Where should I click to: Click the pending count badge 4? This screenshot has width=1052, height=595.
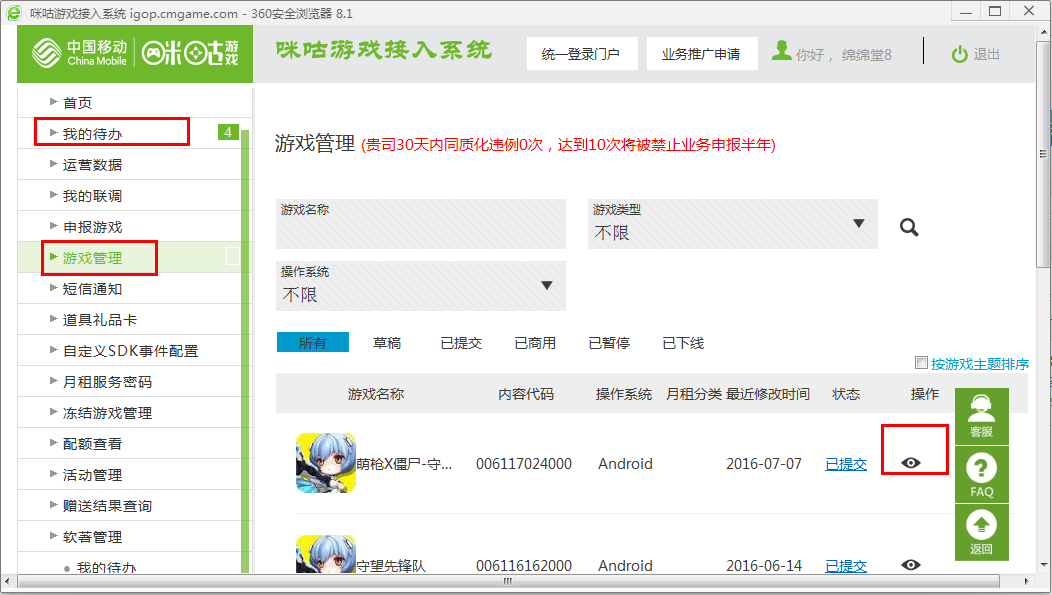coord(228,132)
